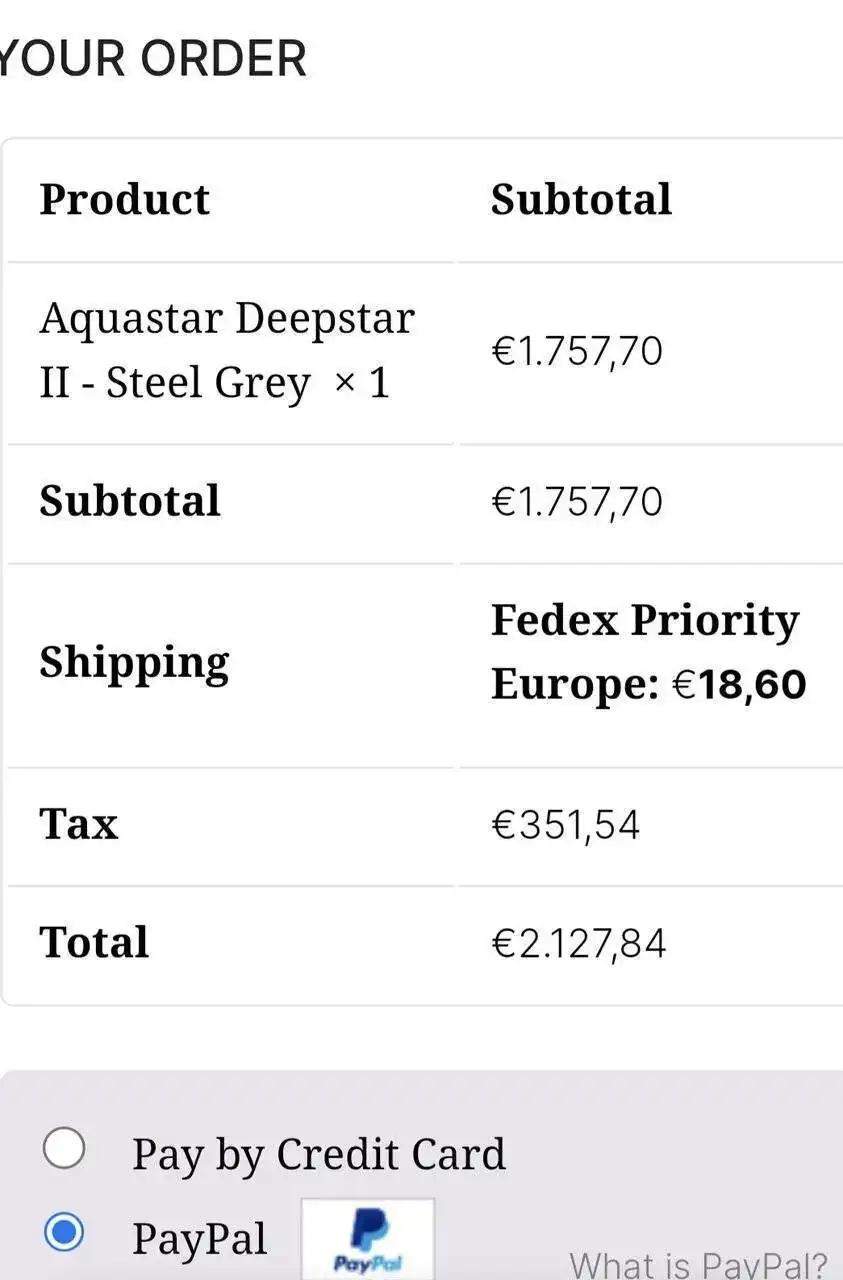The height and width of the screenshot is (1280, 843).
Task: Click the YOUR ORDER heading
Action: (152, 58)
